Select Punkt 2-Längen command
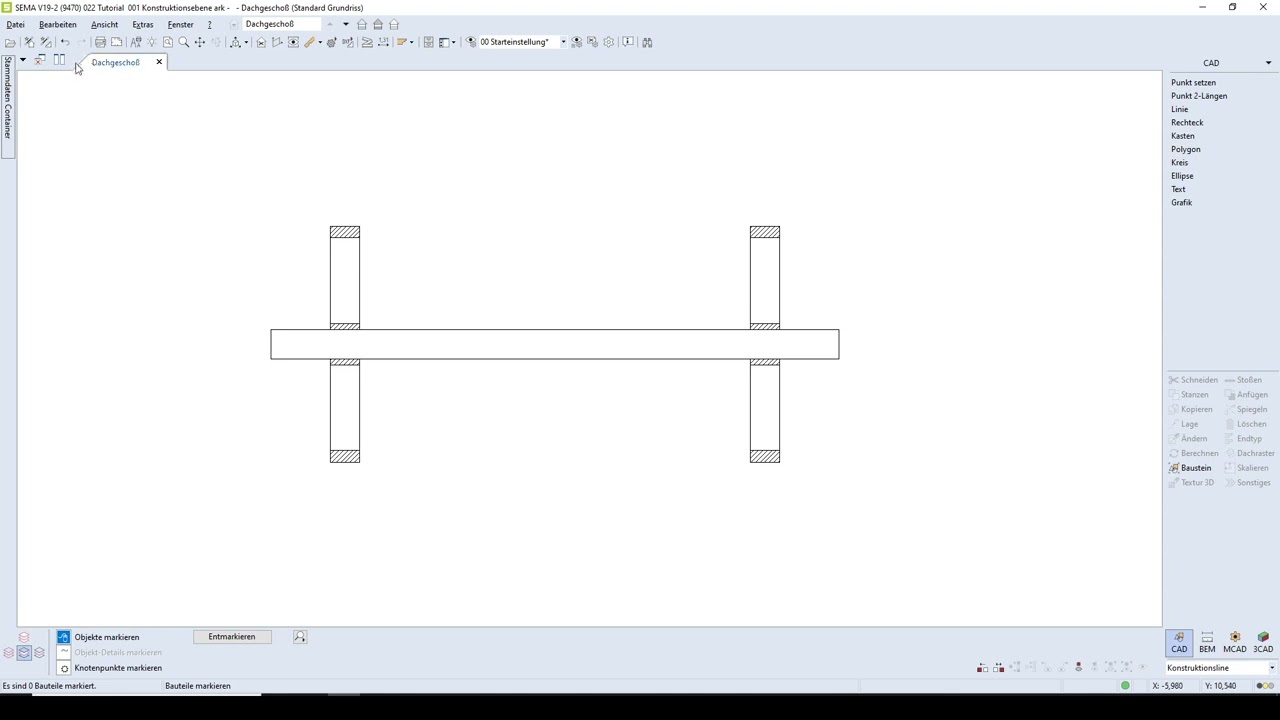 pyautogui.click(x=1199, y=96)
